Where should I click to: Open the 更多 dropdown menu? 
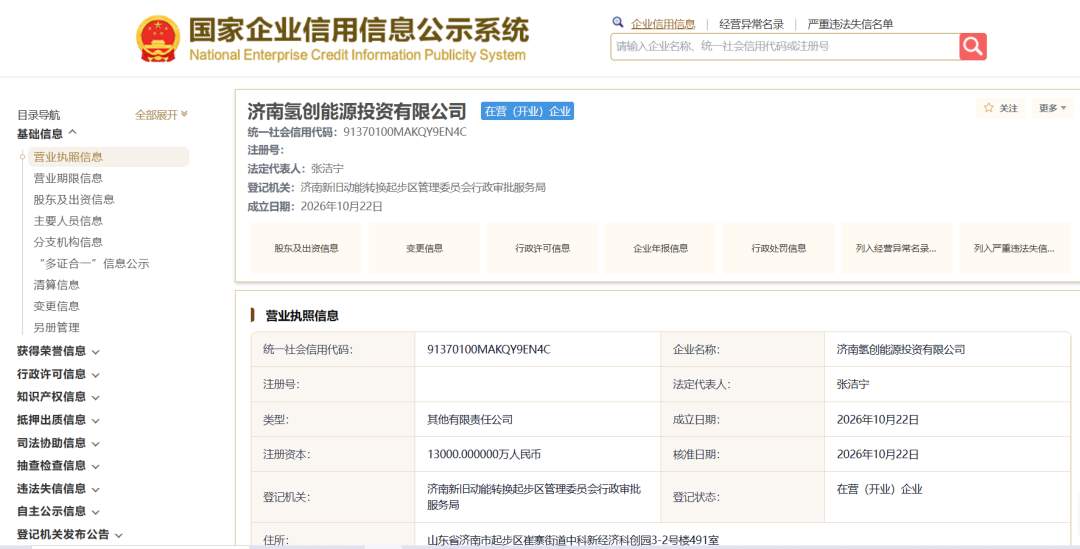click(x=1052, y=108)
